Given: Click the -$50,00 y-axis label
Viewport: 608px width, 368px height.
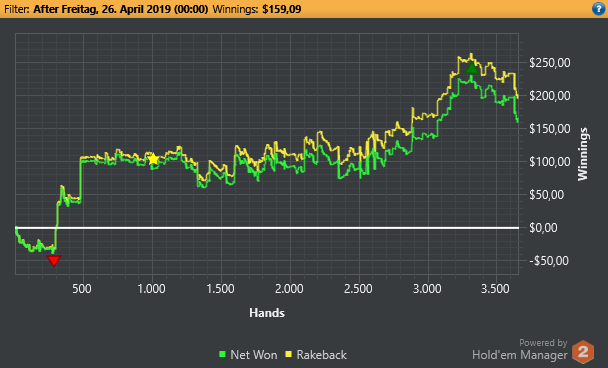Looking at the screenshot, I should point(549,261).
